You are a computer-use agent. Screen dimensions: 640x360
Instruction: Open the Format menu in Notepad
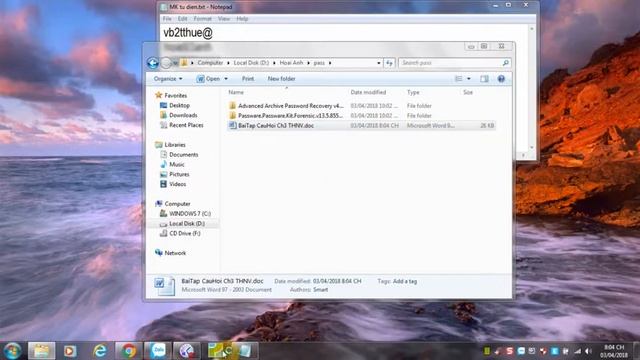coord(202,19)
